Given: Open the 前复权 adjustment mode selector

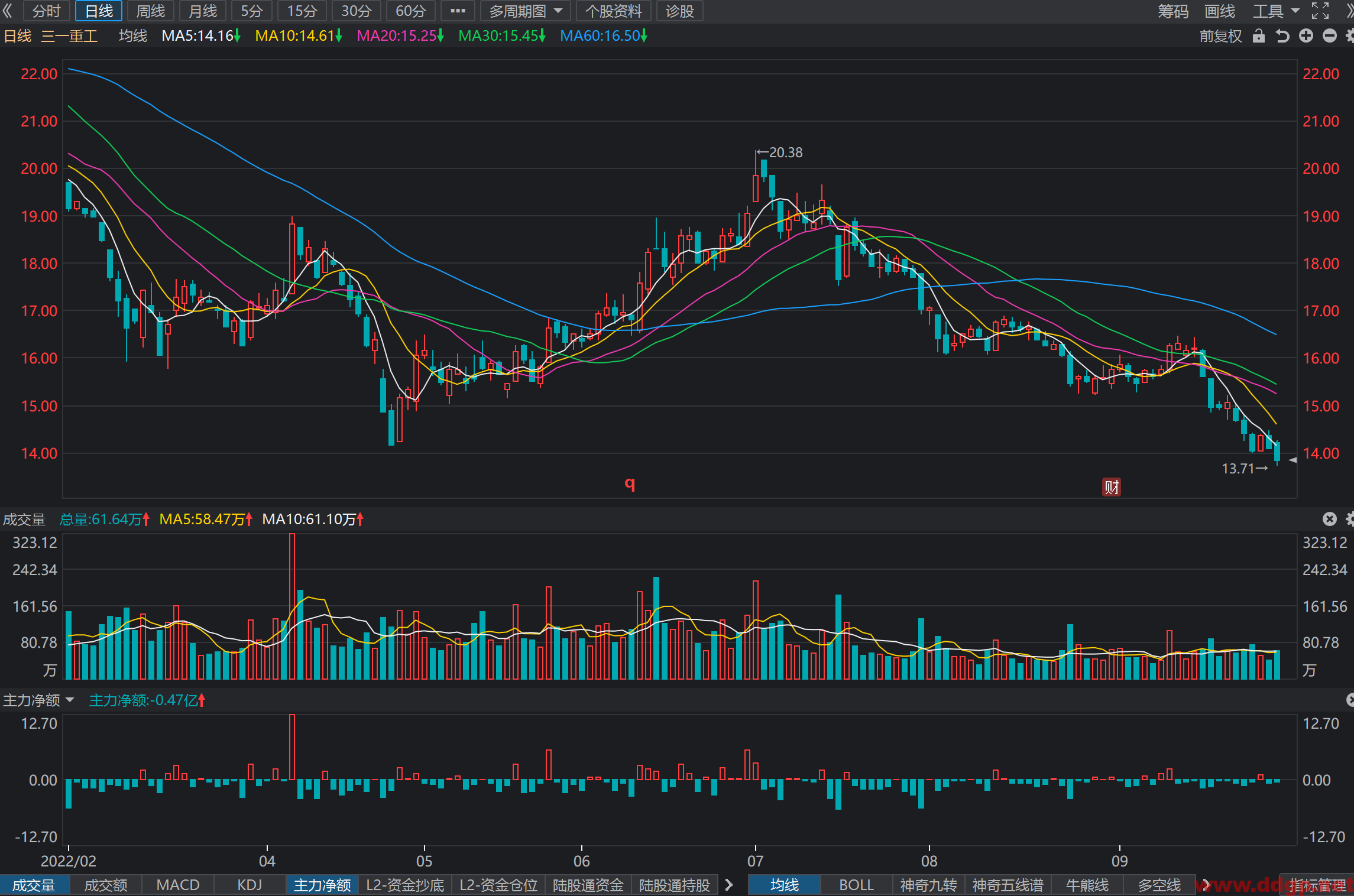Looking at the screenshot, I should 1220,36.
